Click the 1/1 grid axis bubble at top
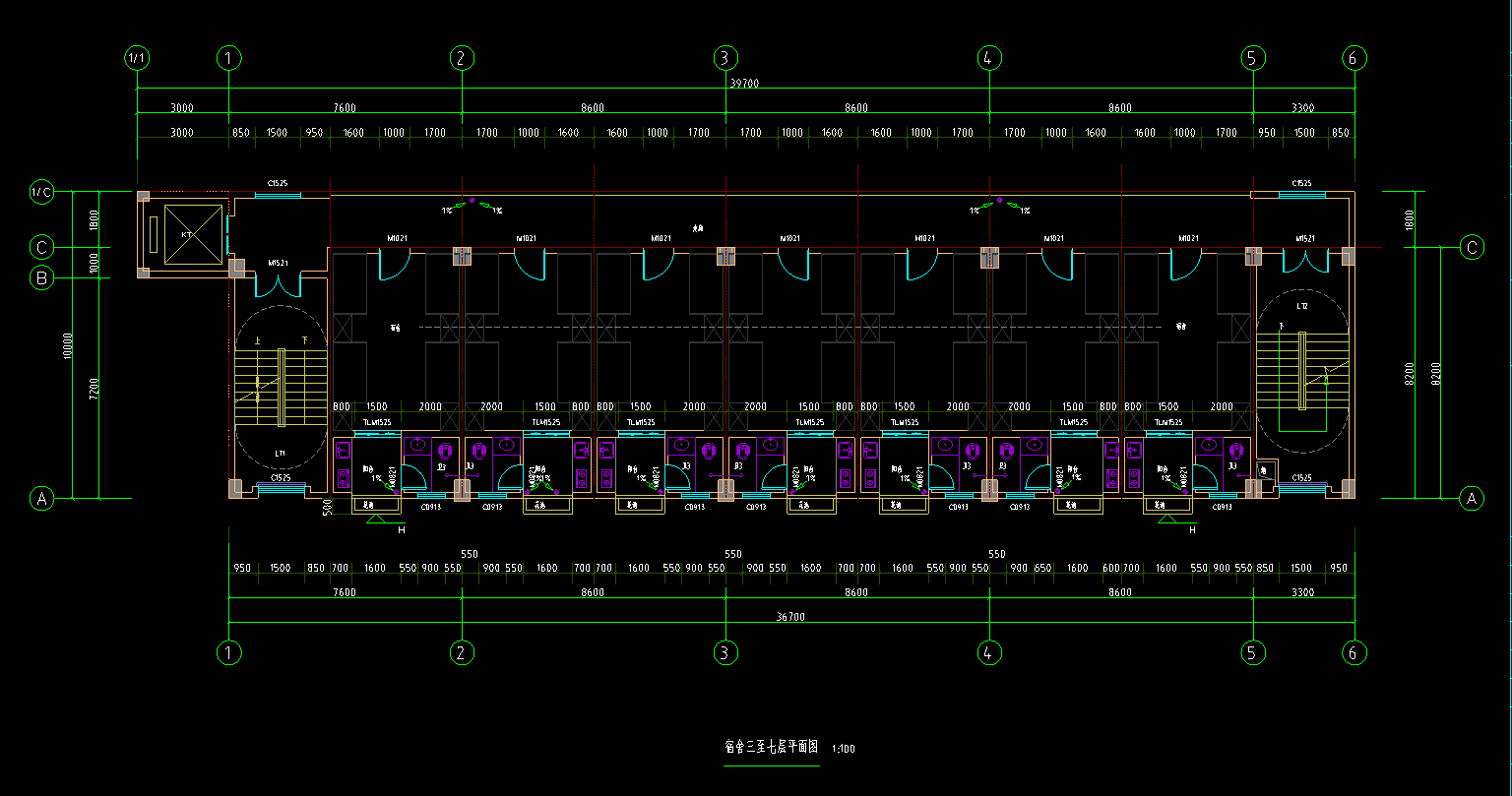This screenshot has height=796, width=1512. (x=137, y=58)
